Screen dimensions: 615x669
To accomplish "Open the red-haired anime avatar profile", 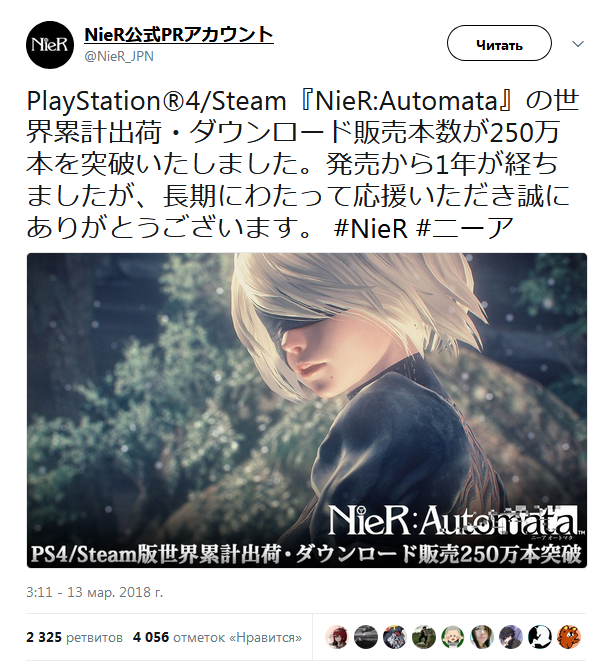I will [337, 637].
